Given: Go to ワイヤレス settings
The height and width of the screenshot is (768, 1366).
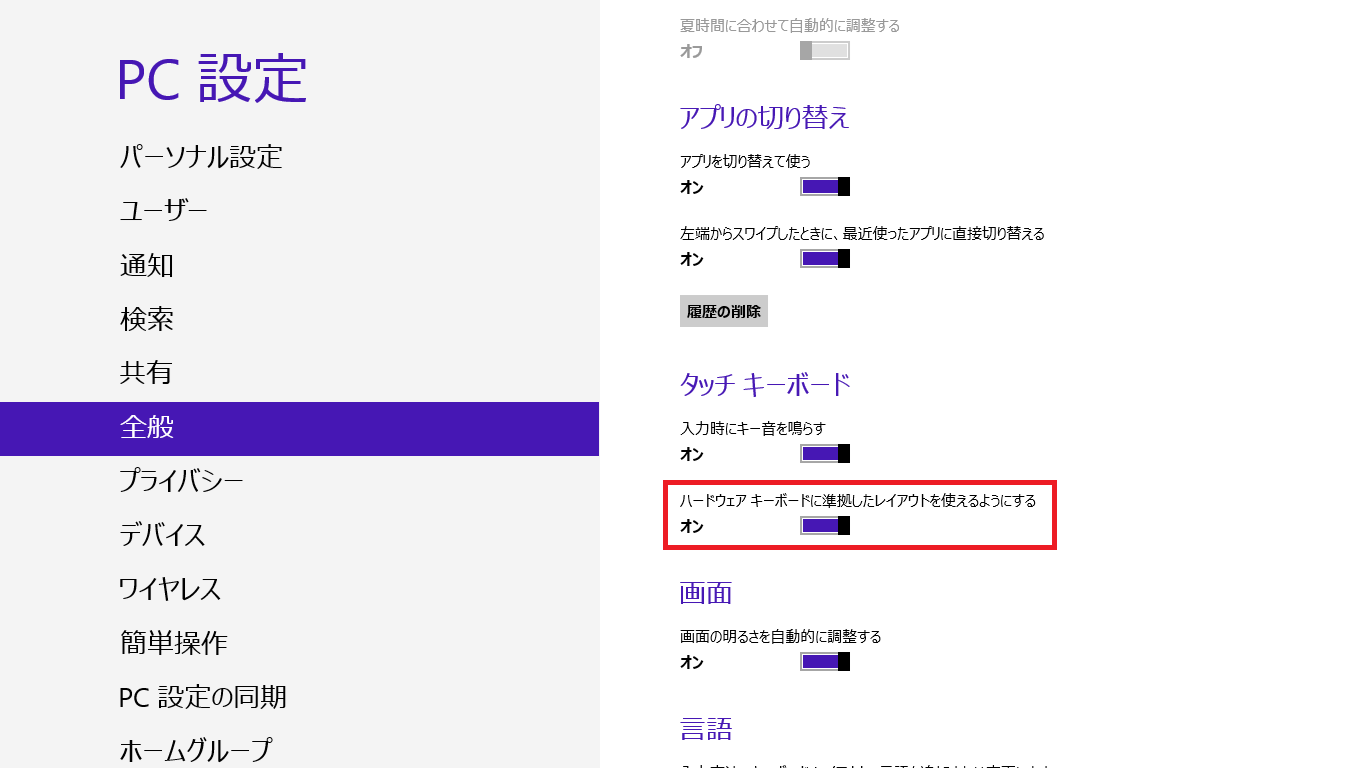Looking at the screenshot, I should pos(170,589).
